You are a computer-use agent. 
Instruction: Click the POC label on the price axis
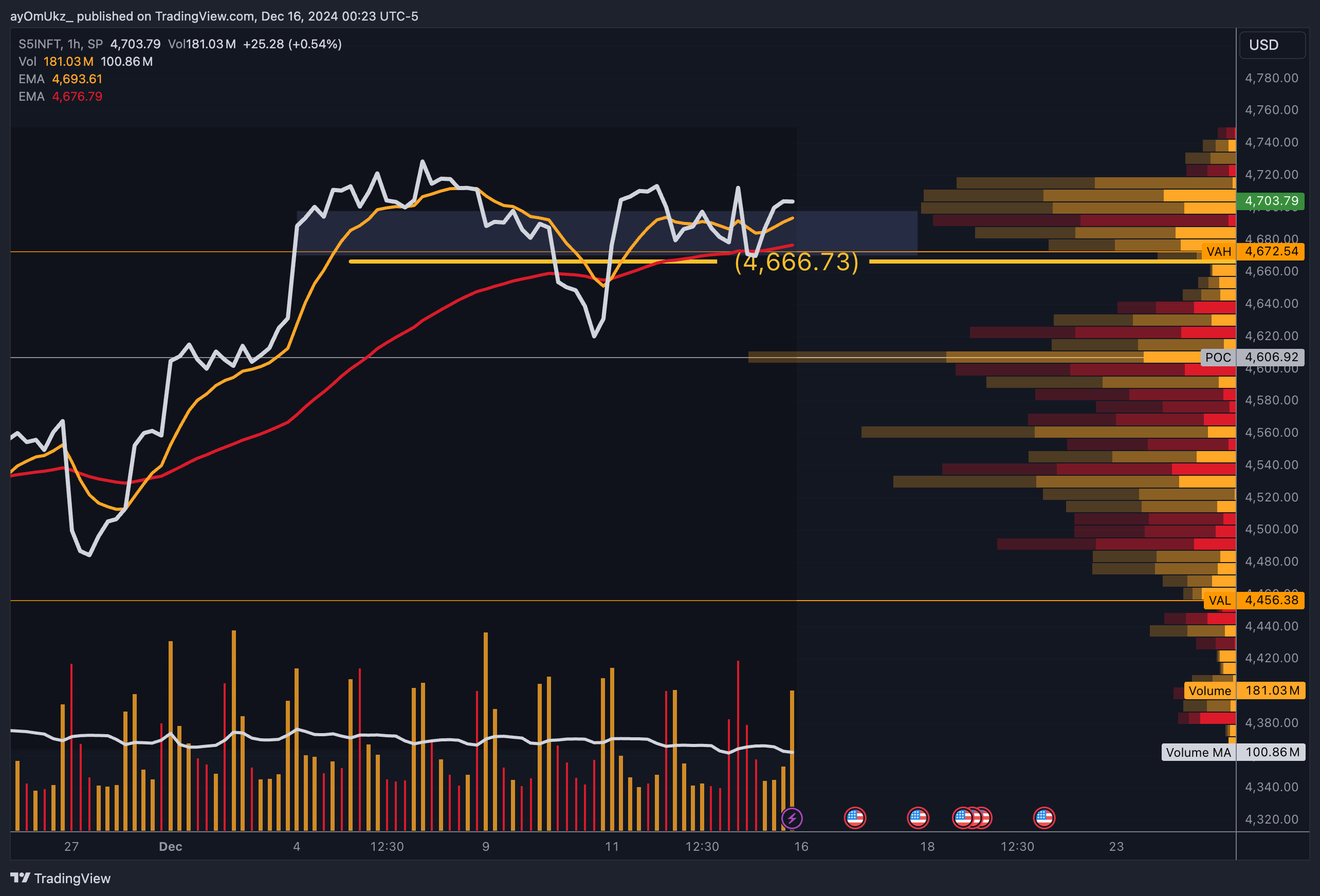click(x=1218, y=357)
